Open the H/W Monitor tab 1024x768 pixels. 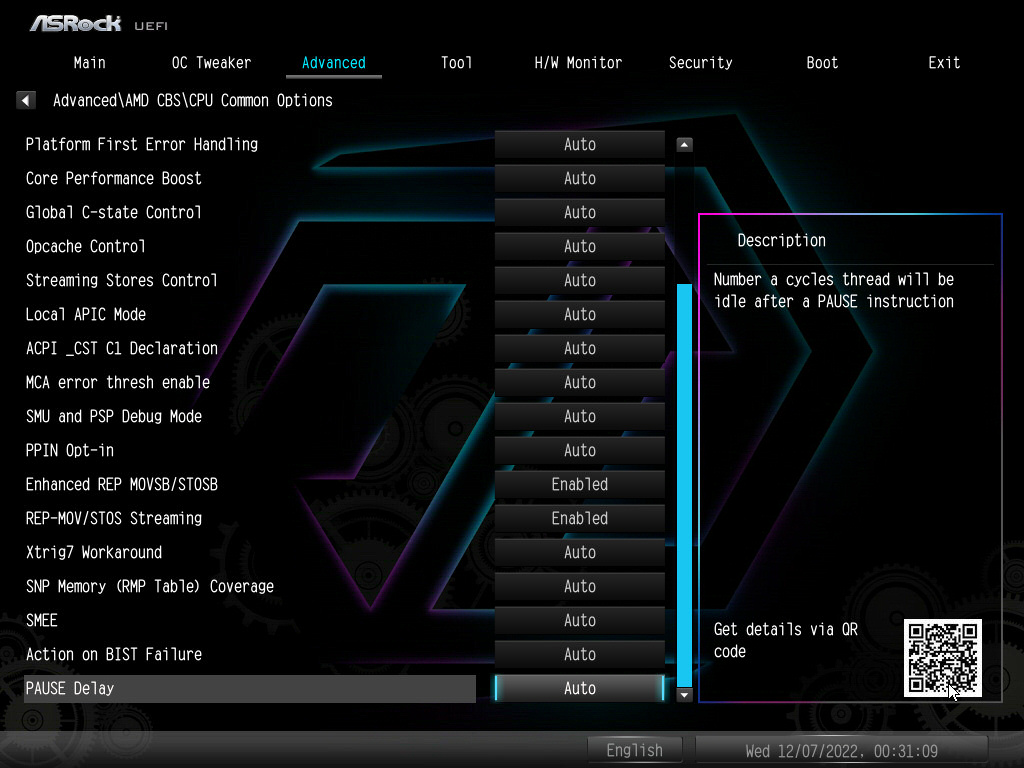click(578, 62)
